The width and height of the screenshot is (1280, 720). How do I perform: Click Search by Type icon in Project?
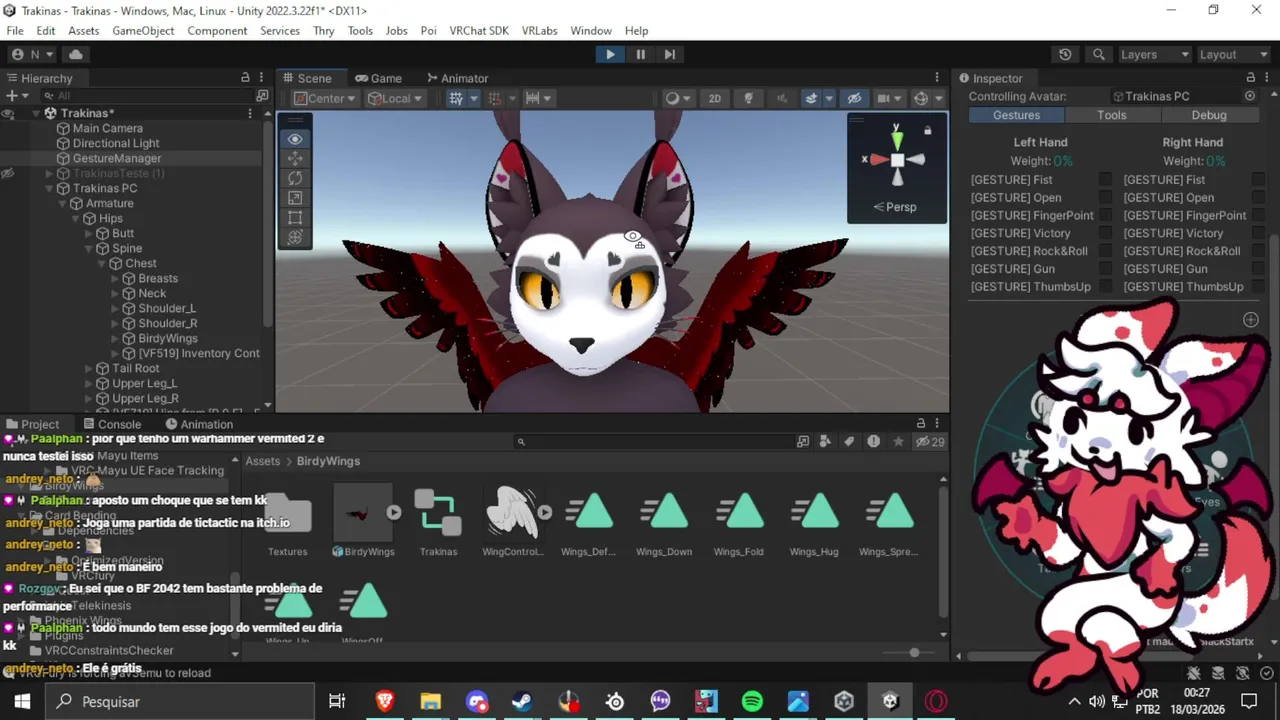[x=825, y=442]
